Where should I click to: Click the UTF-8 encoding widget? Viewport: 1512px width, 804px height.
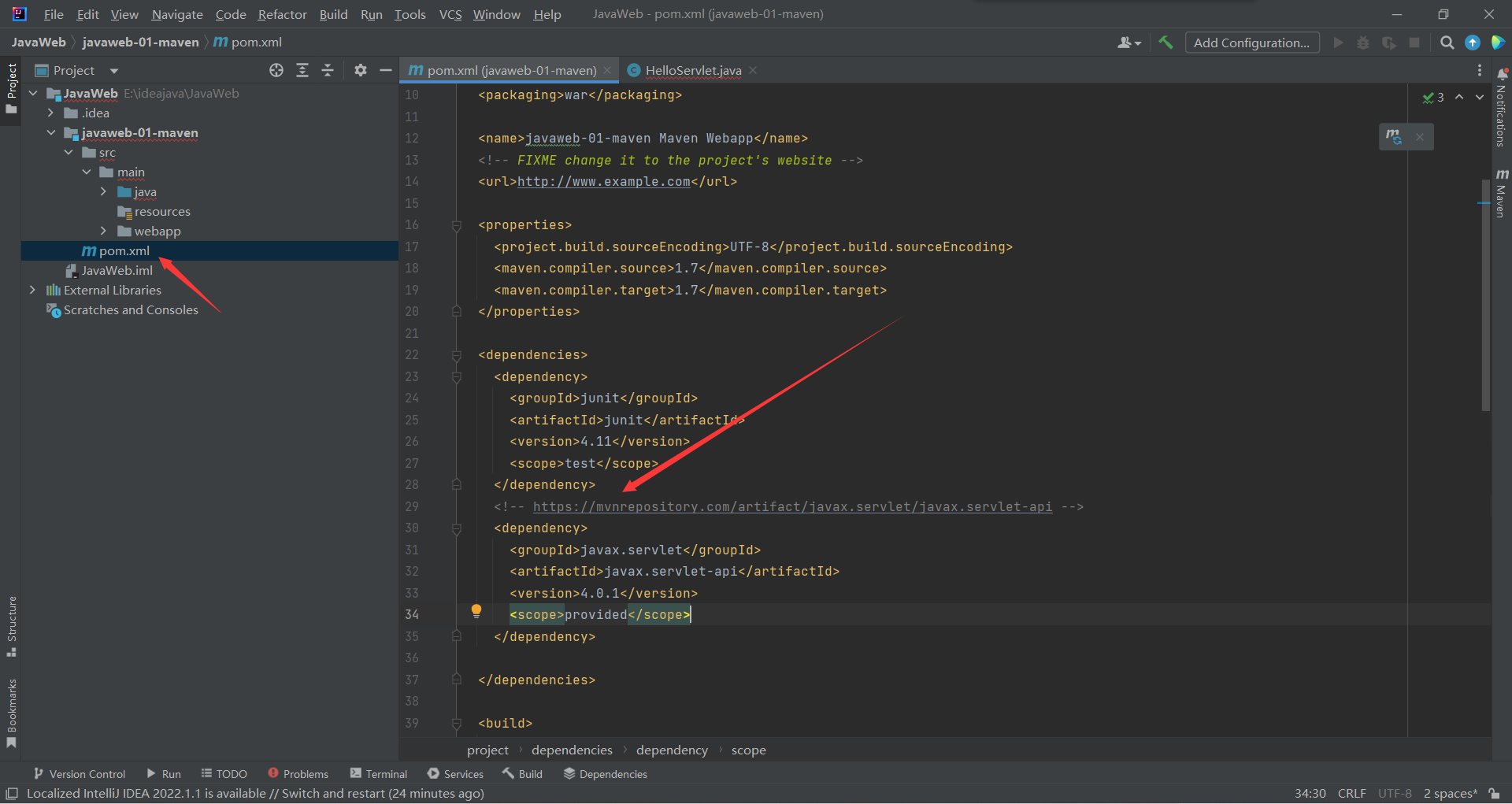(x=1395, y=794)
